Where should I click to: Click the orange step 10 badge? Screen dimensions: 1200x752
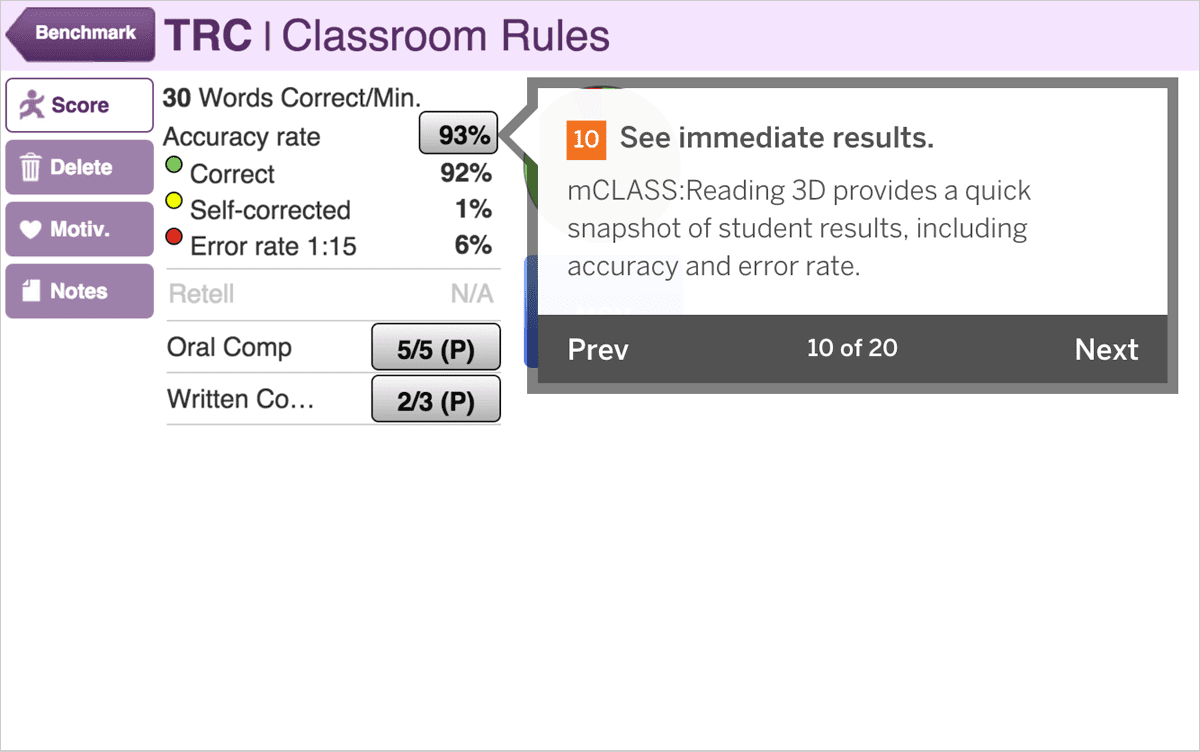[x=586, y=139]
